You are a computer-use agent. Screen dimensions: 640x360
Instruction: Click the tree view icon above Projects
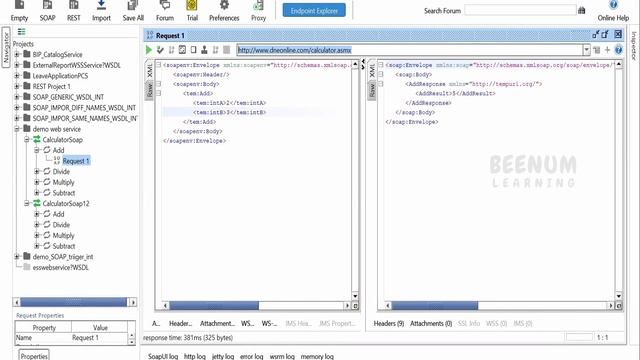[x=21, y=31]
